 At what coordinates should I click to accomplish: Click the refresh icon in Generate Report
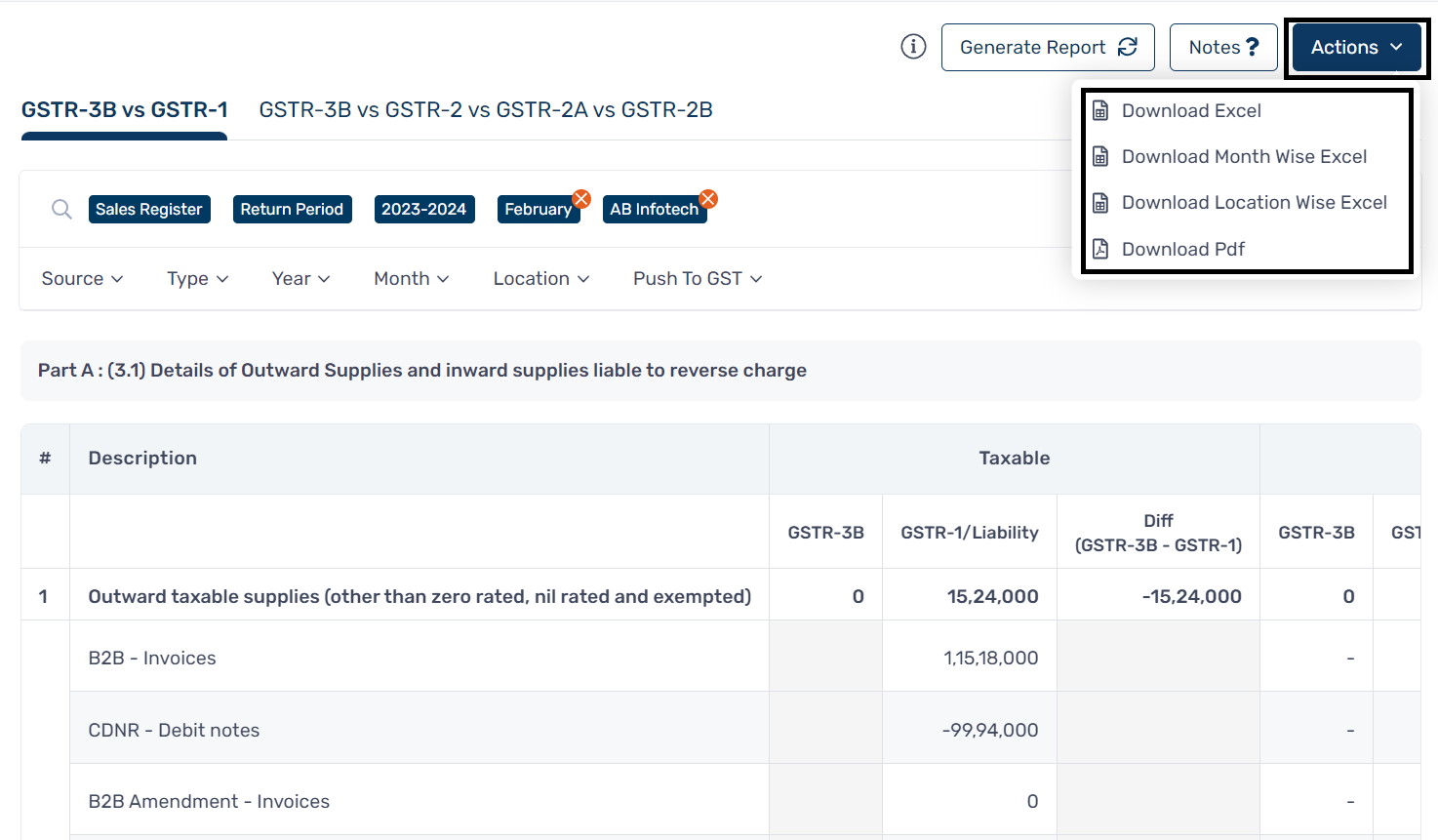coord(1128,47)
